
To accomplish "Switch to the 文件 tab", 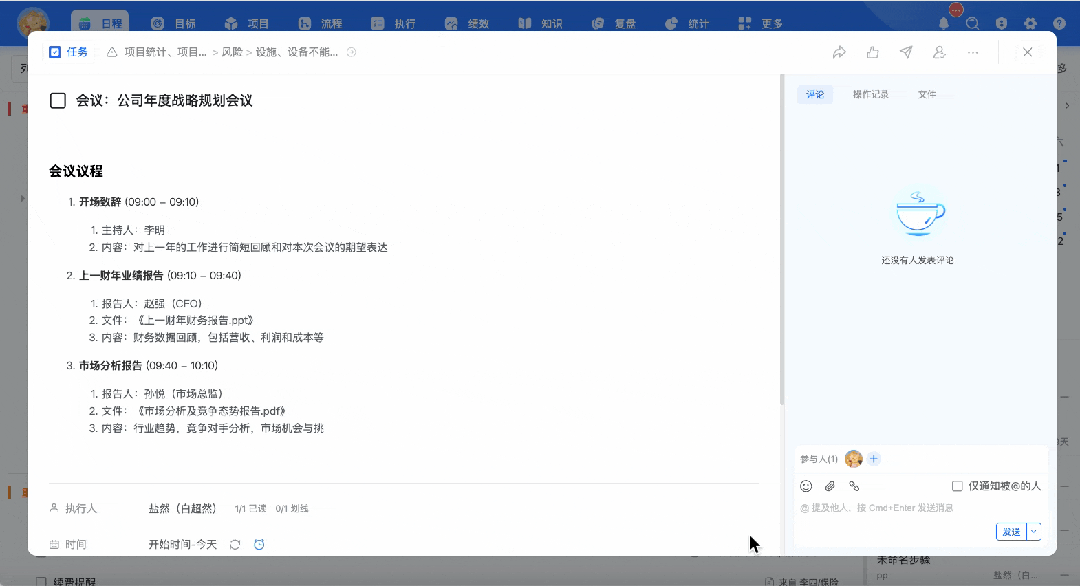I will point(929,93).
